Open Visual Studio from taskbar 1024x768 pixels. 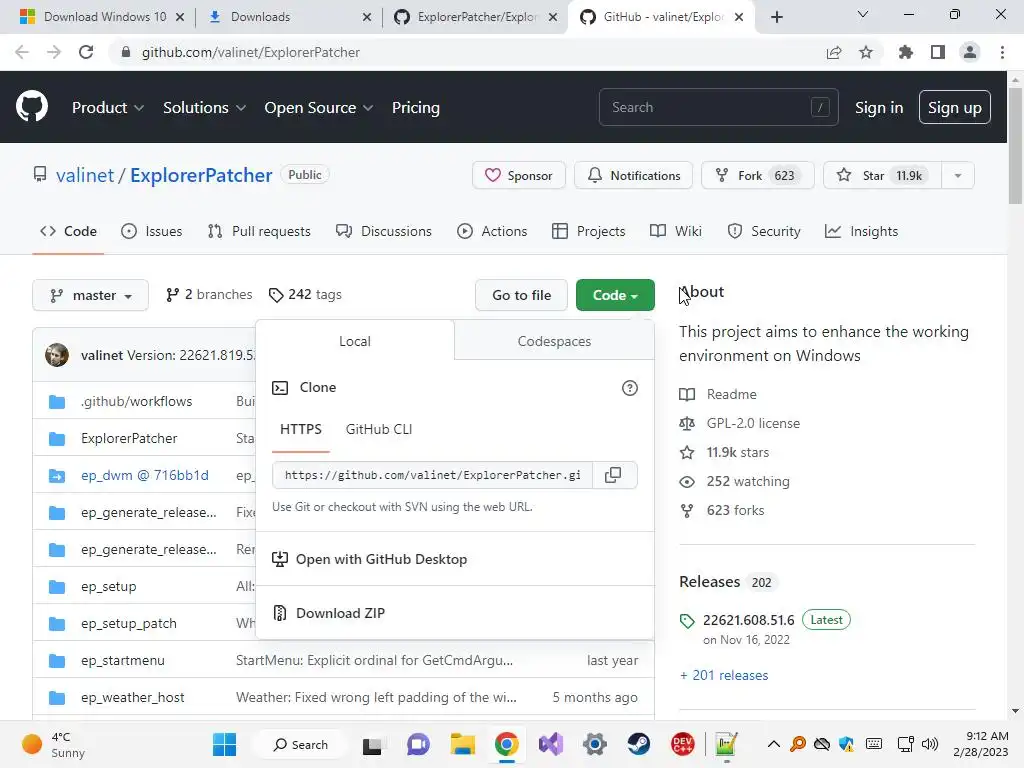[x=551, y=744]
